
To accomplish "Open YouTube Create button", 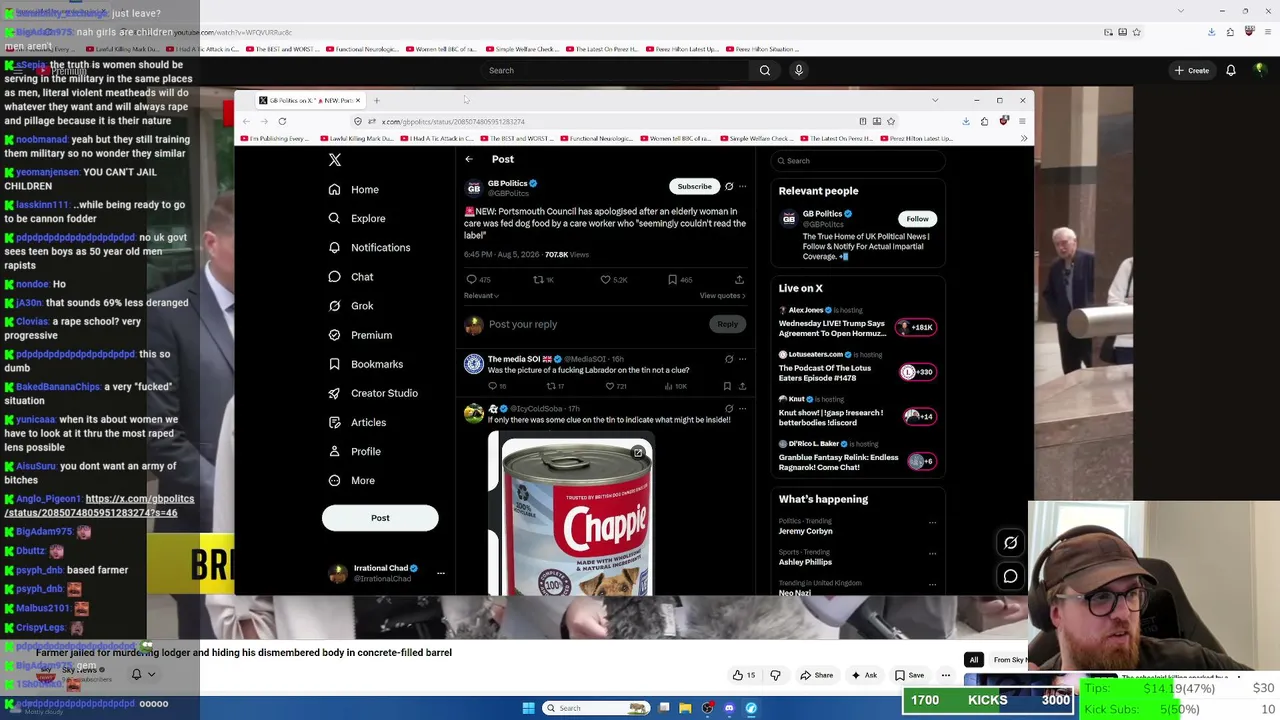I will click(1192, 71).
